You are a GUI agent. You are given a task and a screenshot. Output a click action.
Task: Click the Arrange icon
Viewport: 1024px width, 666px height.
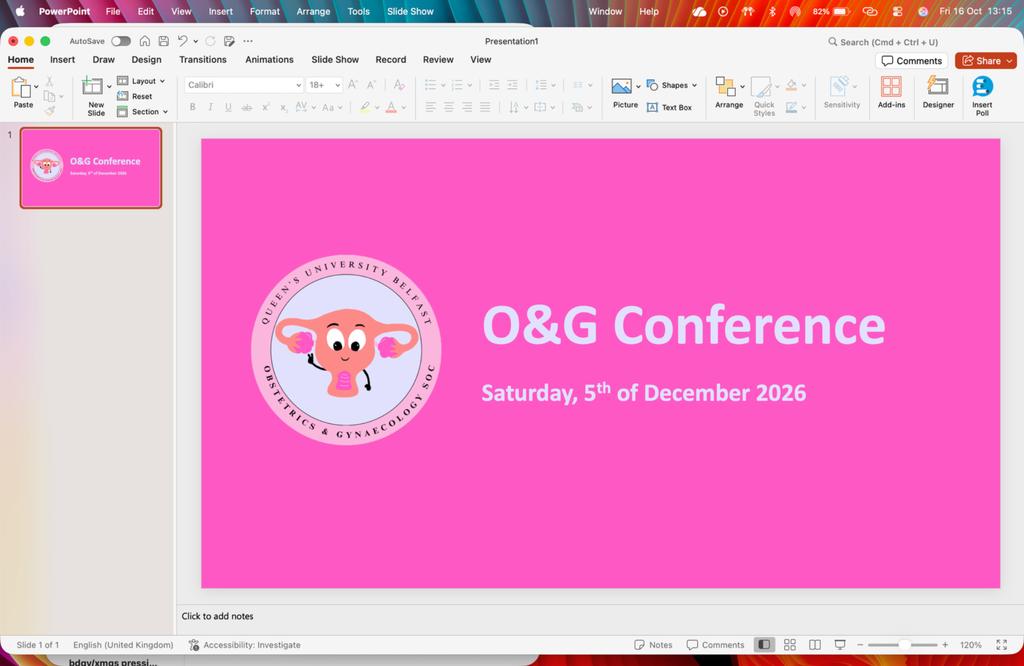tap(725, 86)
